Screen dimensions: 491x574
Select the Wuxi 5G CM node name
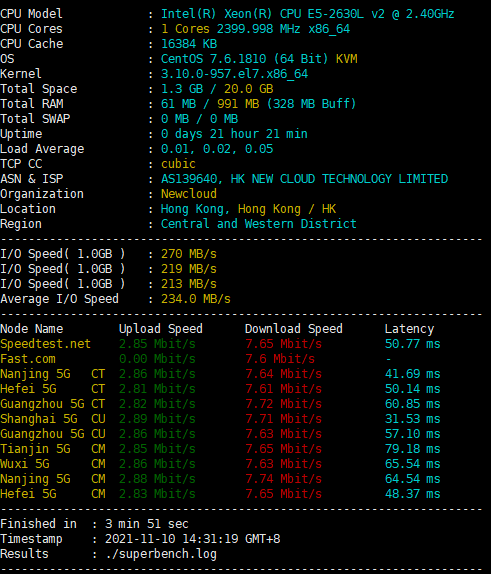(x=53, y=464)
